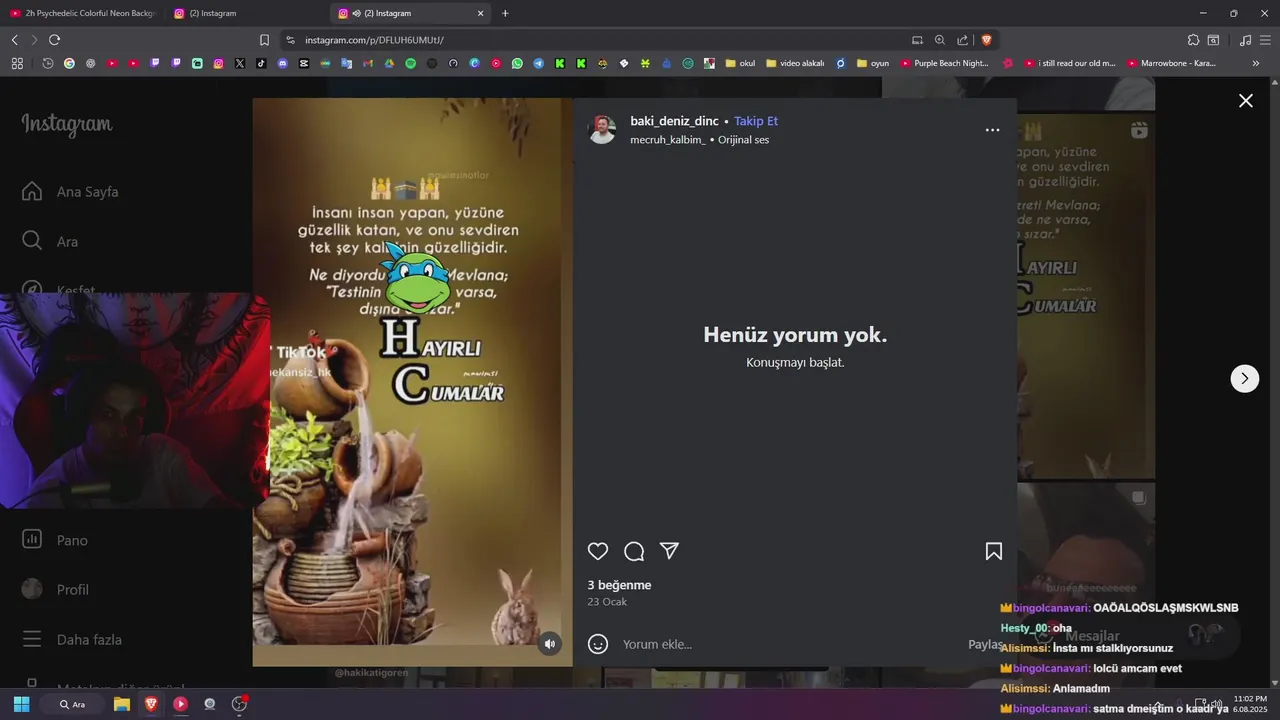This screenshot has width=1280, height=720.
Task: Open the baki_deniz_dinc username link
Action: pyautogui.click(x=674, y=121)
